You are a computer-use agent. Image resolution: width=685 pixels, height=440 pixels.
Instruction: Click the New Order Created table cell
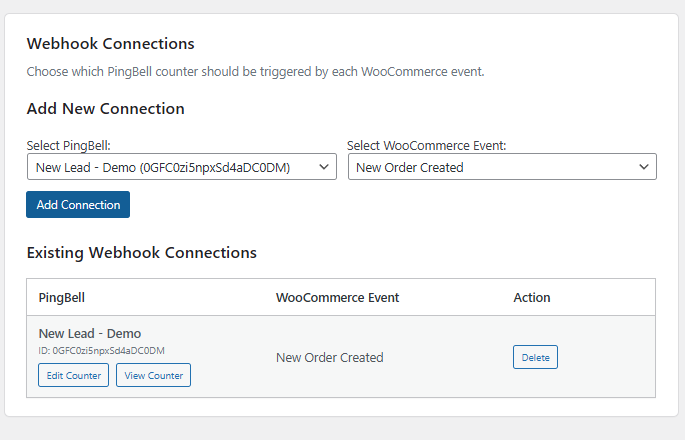[x=329, y=357]
